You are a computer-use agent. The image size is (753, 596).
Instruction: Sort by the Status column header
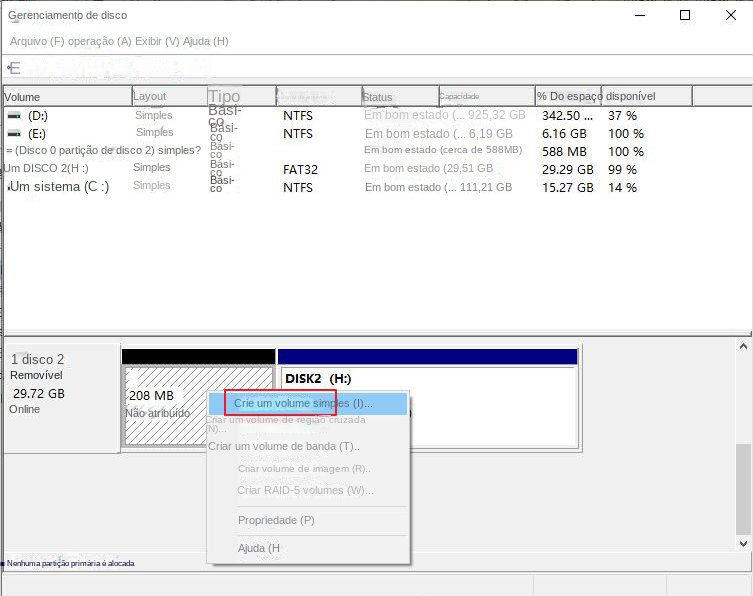(400, 97)
